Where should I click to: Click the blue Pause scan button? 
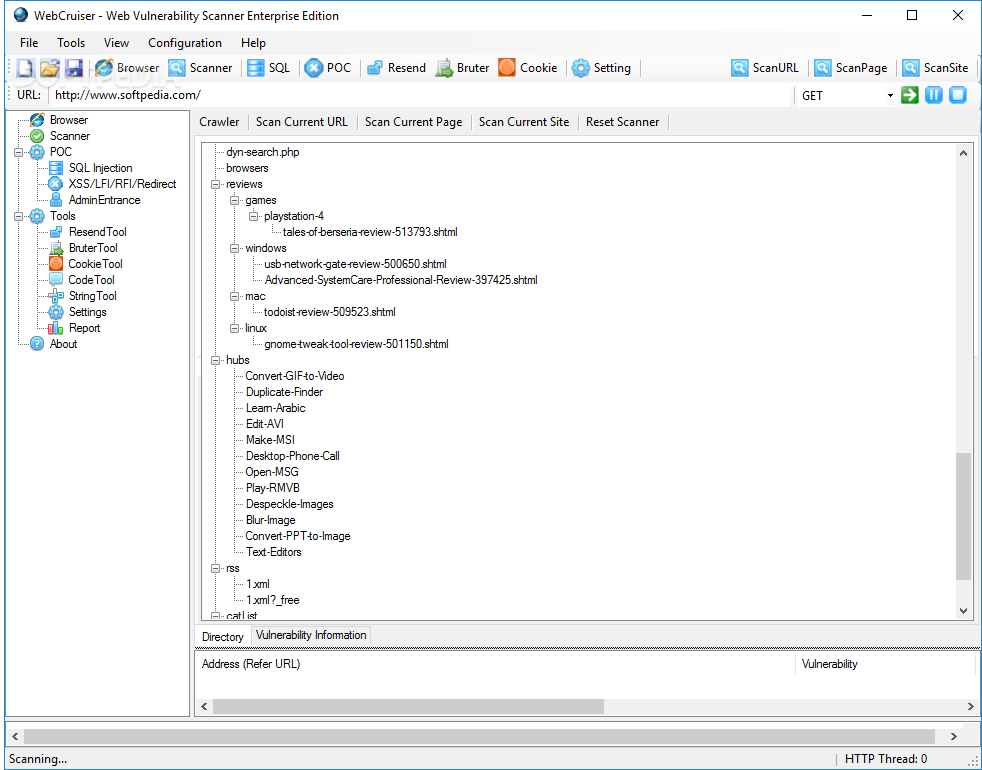coord(934,95)
